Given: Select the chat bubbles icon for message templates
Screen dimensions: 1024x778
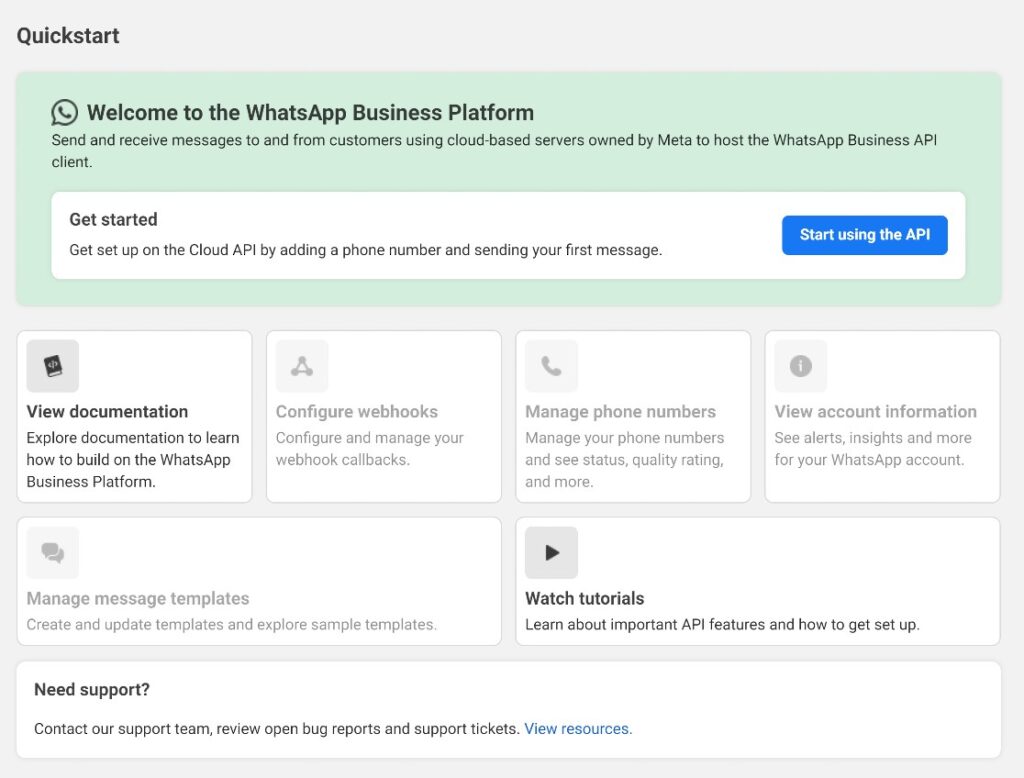Looking at the screenshot, I should pyautogui.click(x=52, y=552).
